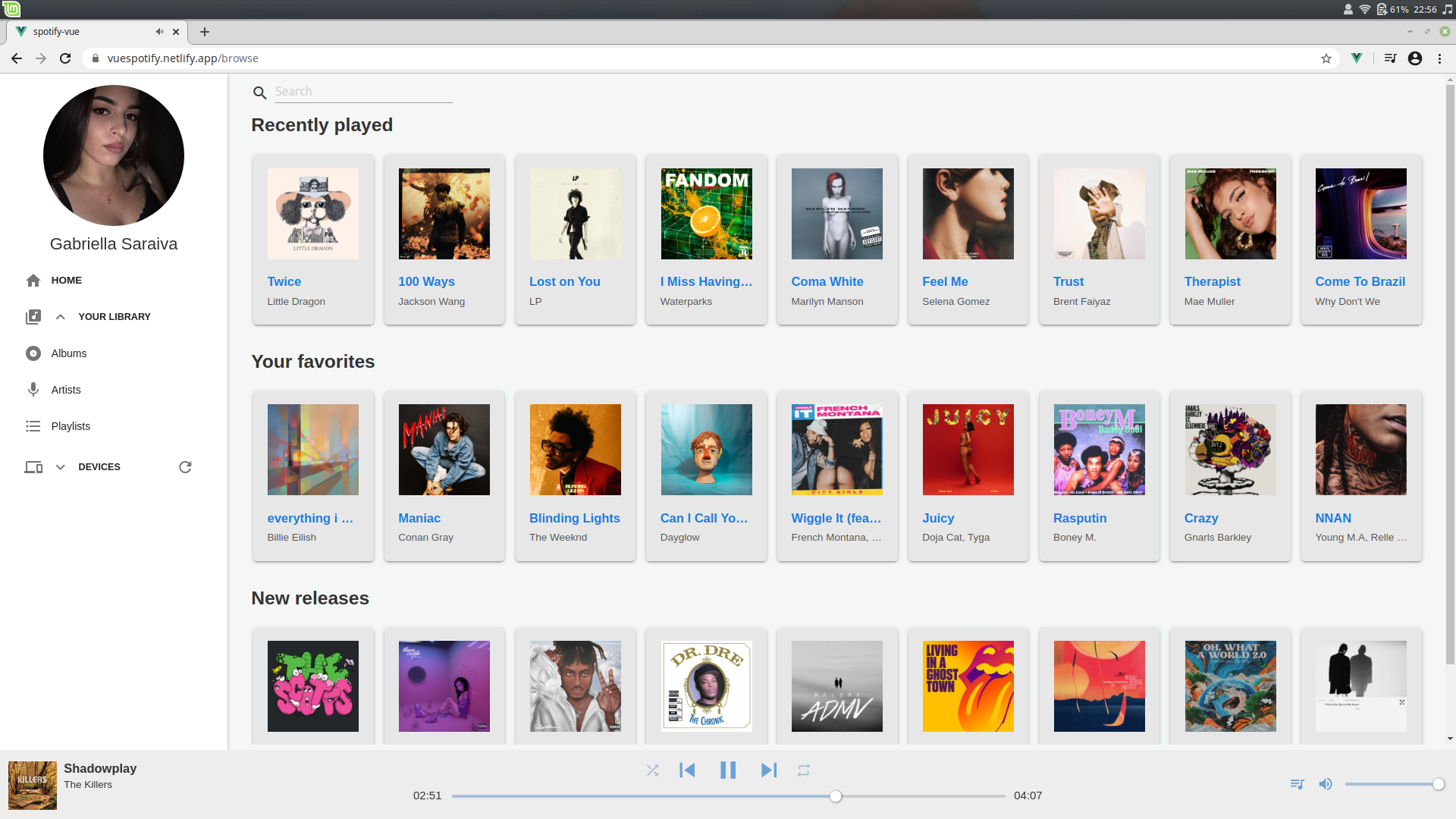Collapse the Your Library section
The width and height of the screenshot is (1456, 819).
point(61,317)
